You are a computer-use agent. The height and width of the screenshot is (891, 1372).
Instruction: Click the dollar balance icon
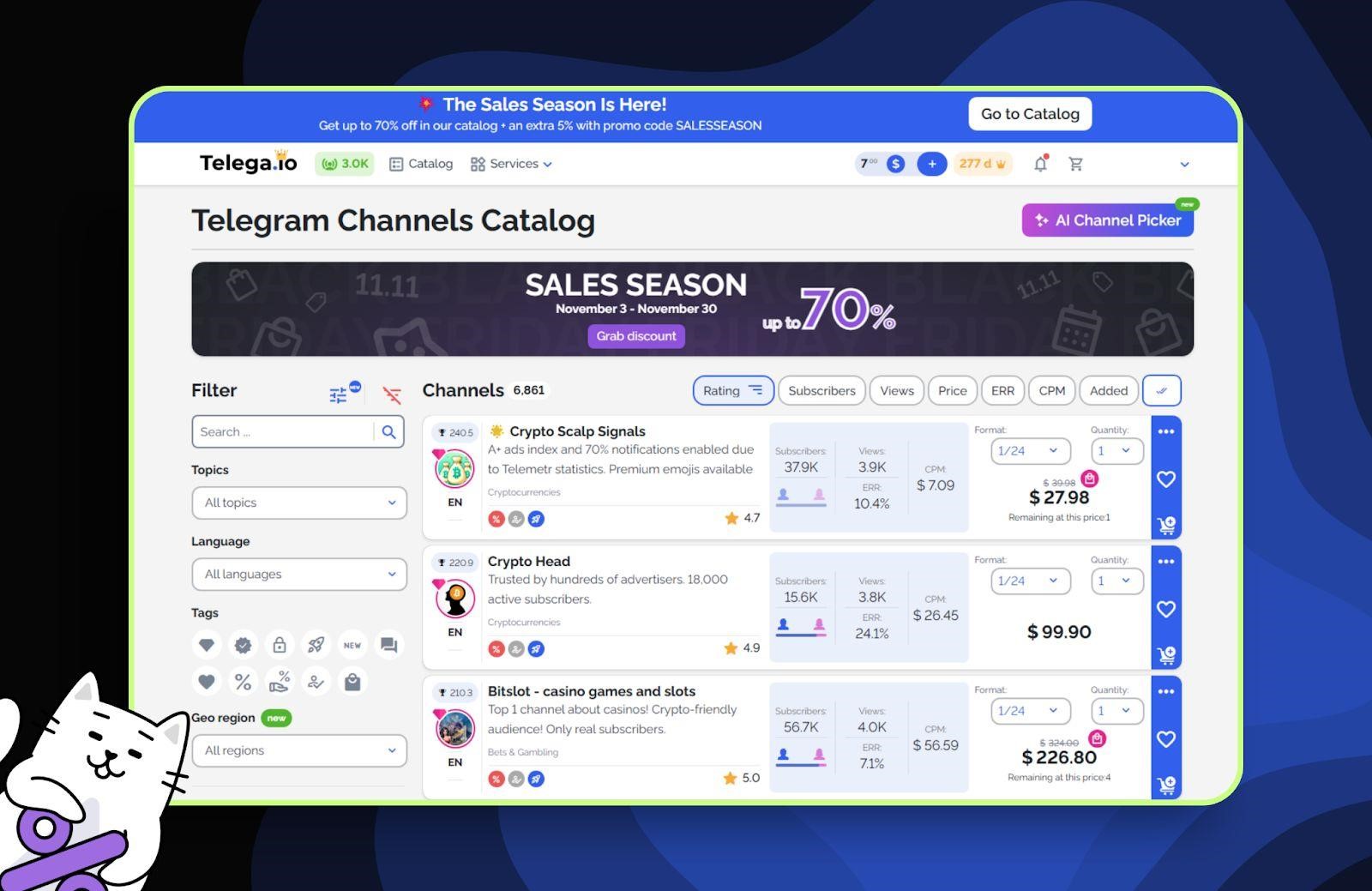pos(895,164)
